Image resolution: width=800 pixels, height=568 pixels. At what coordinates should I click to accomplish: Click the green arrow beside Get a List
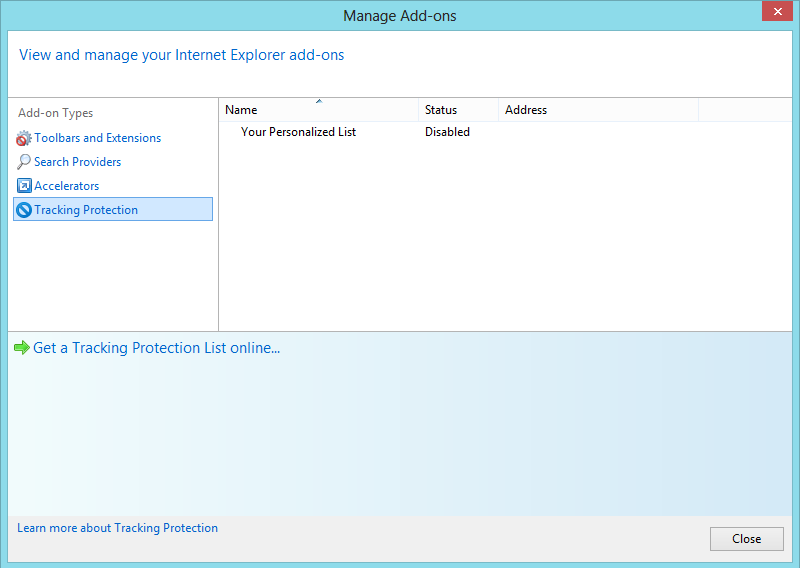click(x=22, y=348)
